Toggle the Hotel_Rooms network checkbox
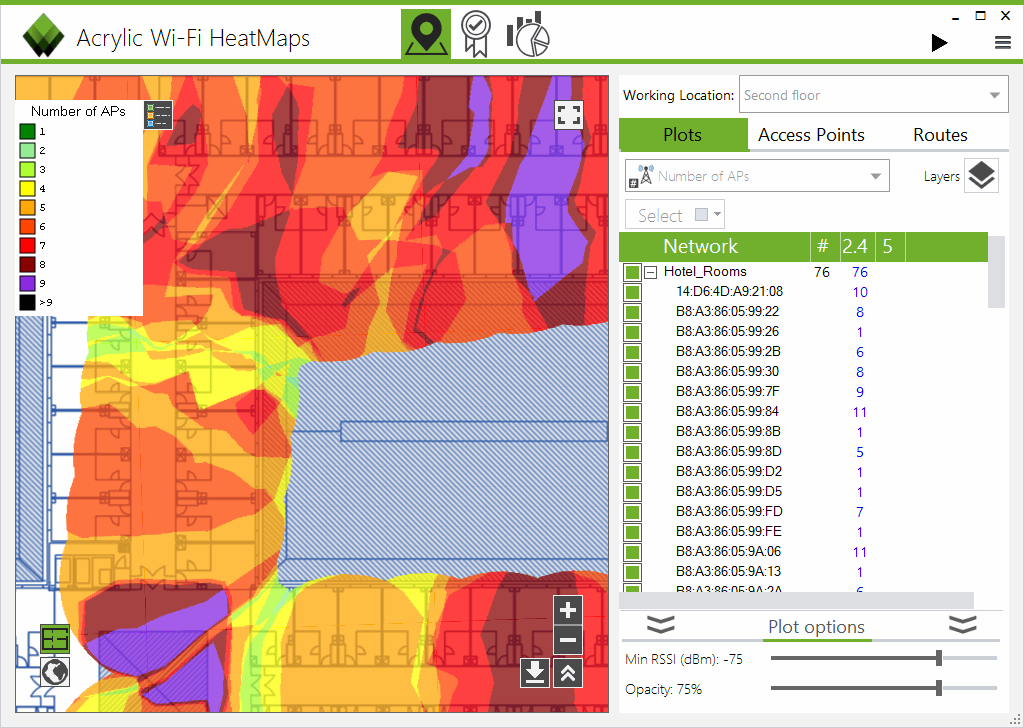 [x=632, y=272]
